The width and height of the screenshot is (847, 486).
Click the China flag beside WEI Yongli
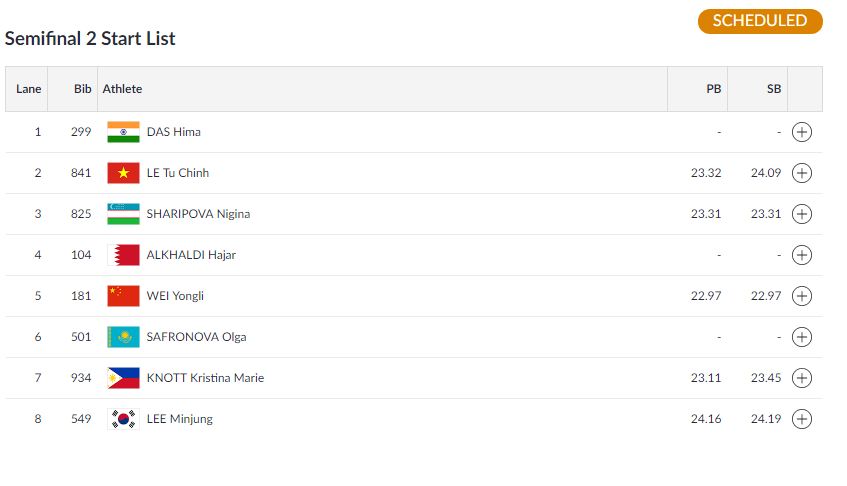124,296
